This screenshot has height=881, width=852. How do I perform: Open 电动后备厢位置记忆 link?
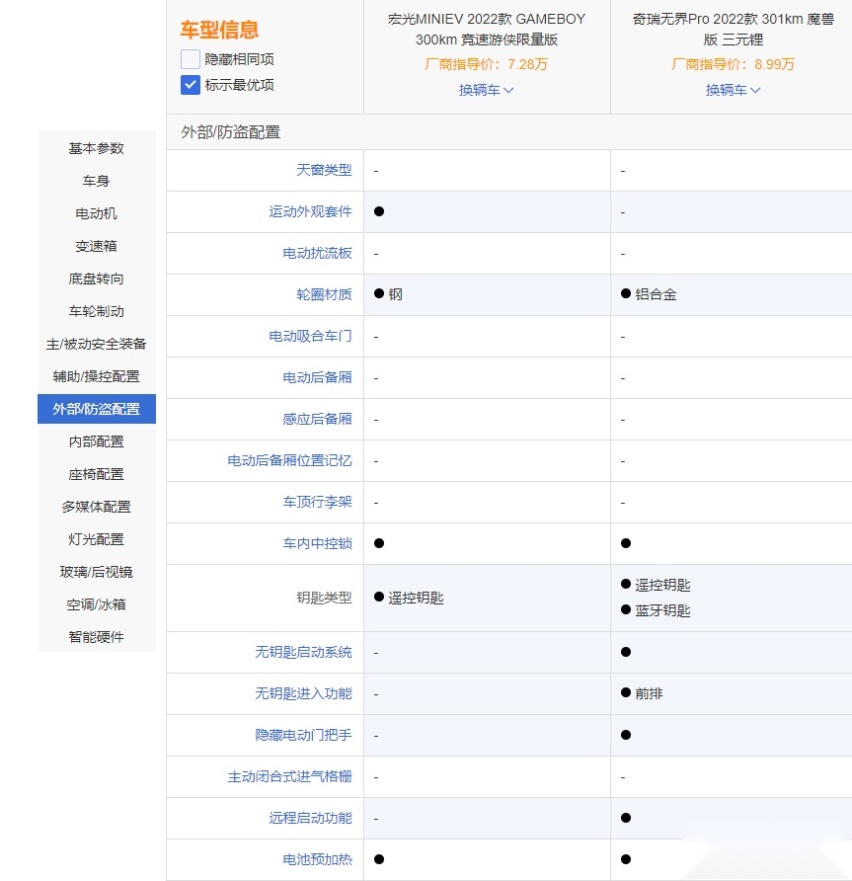click(x=289, y=461)
